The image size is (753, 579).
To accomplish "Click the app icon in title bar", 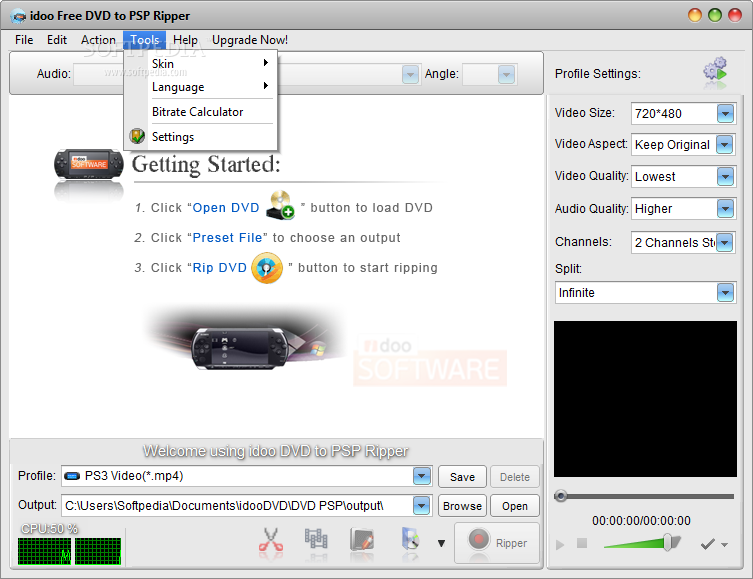I will (x=18, y=16).
